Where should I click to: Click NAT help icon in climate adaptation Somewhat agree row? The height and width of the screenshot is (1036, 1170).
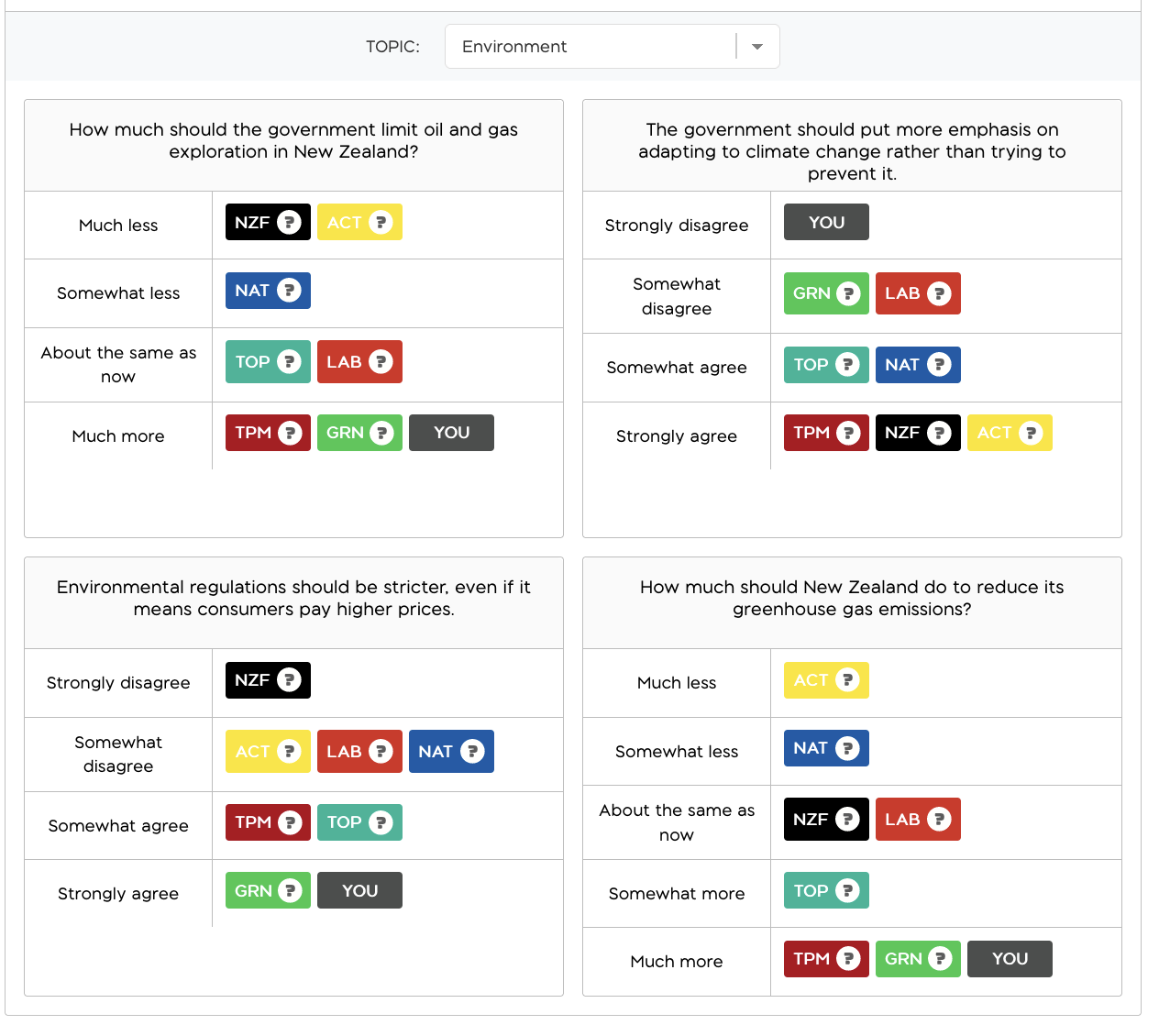pos(939,365)
